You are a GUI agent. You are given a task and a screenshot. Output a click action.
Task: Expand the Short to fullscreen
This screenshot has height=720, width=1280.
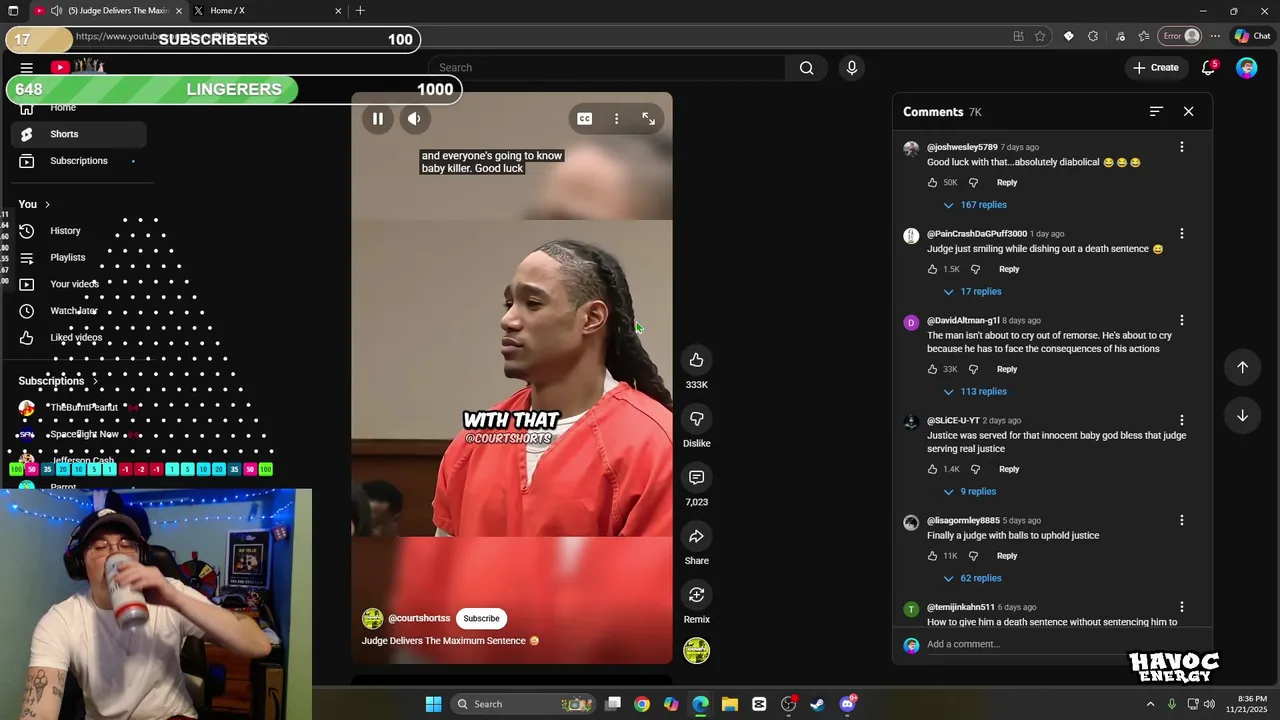click(x=649, y=119)
